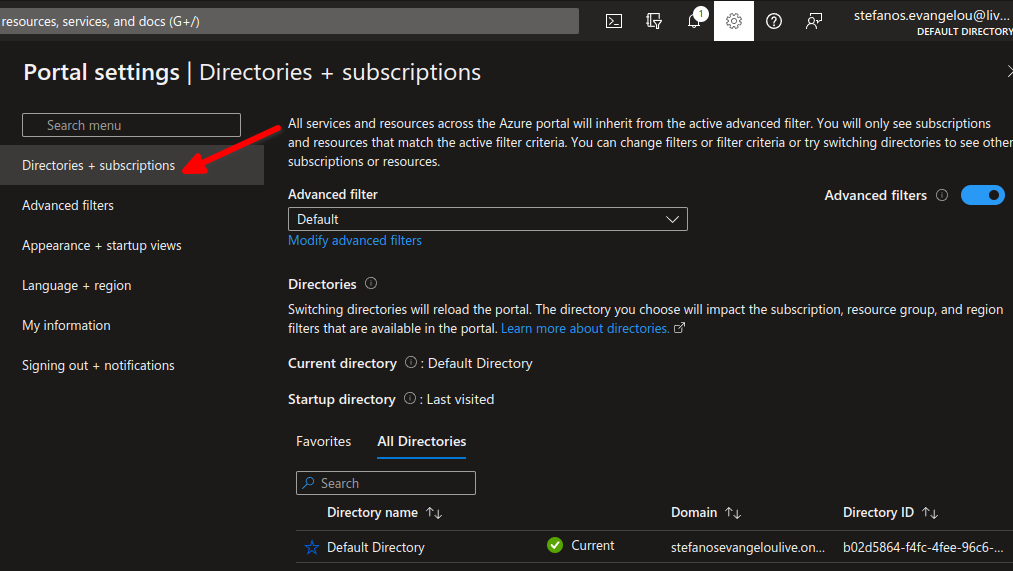Focus the top resources, services, and docs search bar
This screenshot has height=571, width=1013.
[289, 21]
